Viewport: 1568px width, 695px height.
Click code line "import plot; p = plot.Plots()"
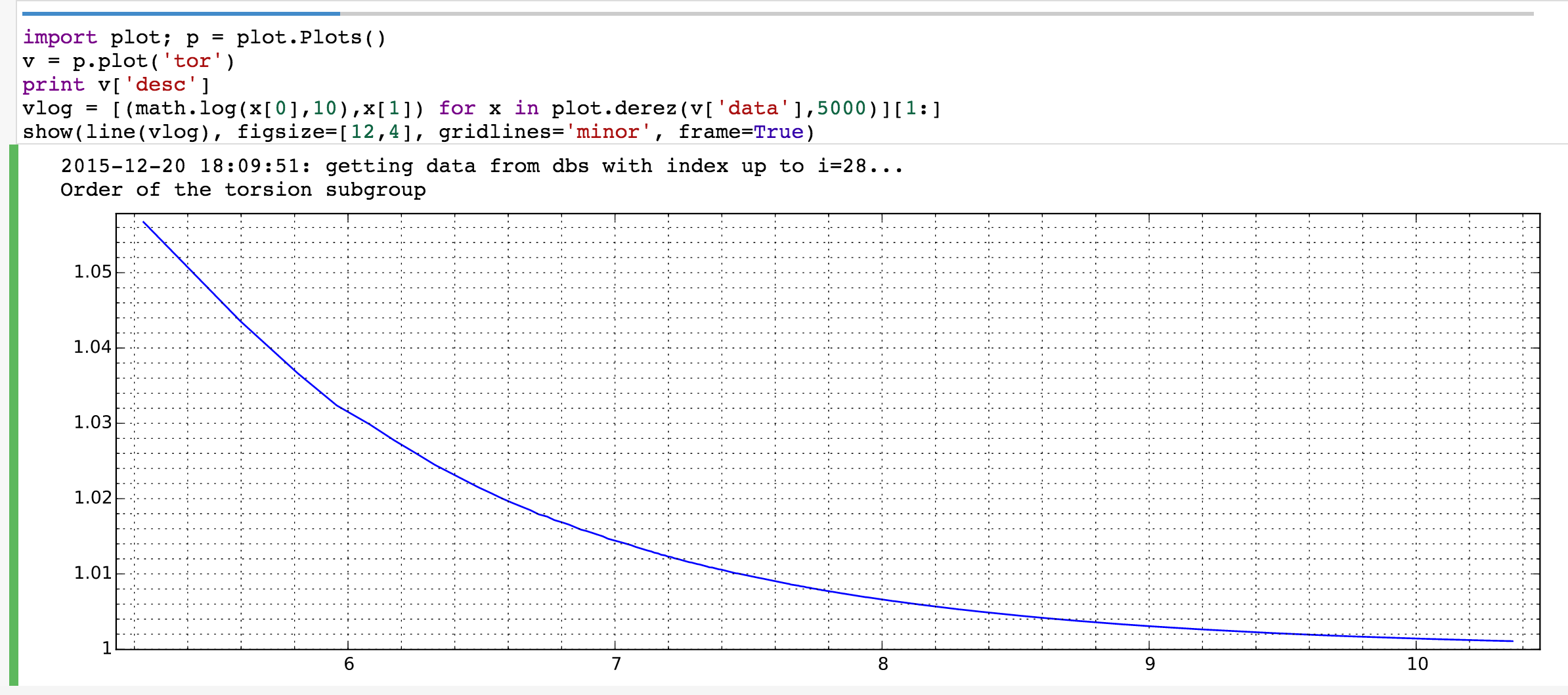204,37
